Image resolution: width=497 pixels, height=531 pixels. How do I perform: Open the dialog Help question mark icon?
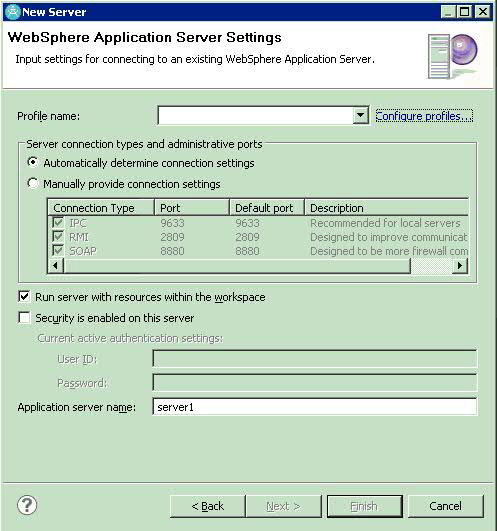[27, 506]
